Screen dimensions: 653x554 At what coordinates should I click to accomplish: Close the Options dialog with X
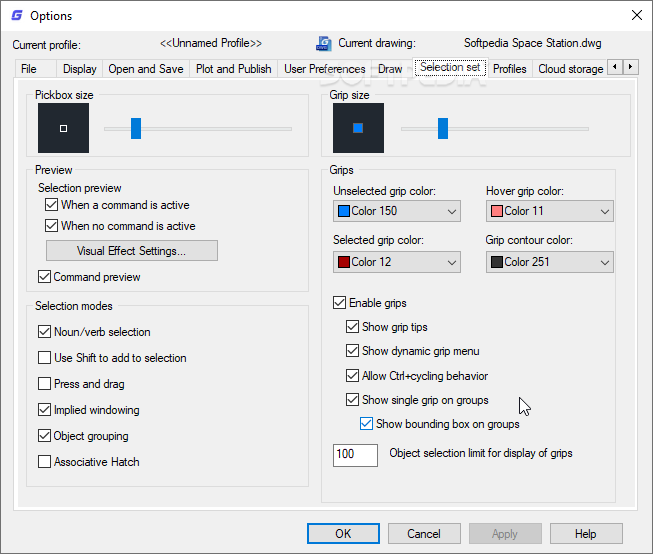tap(636, 15)
